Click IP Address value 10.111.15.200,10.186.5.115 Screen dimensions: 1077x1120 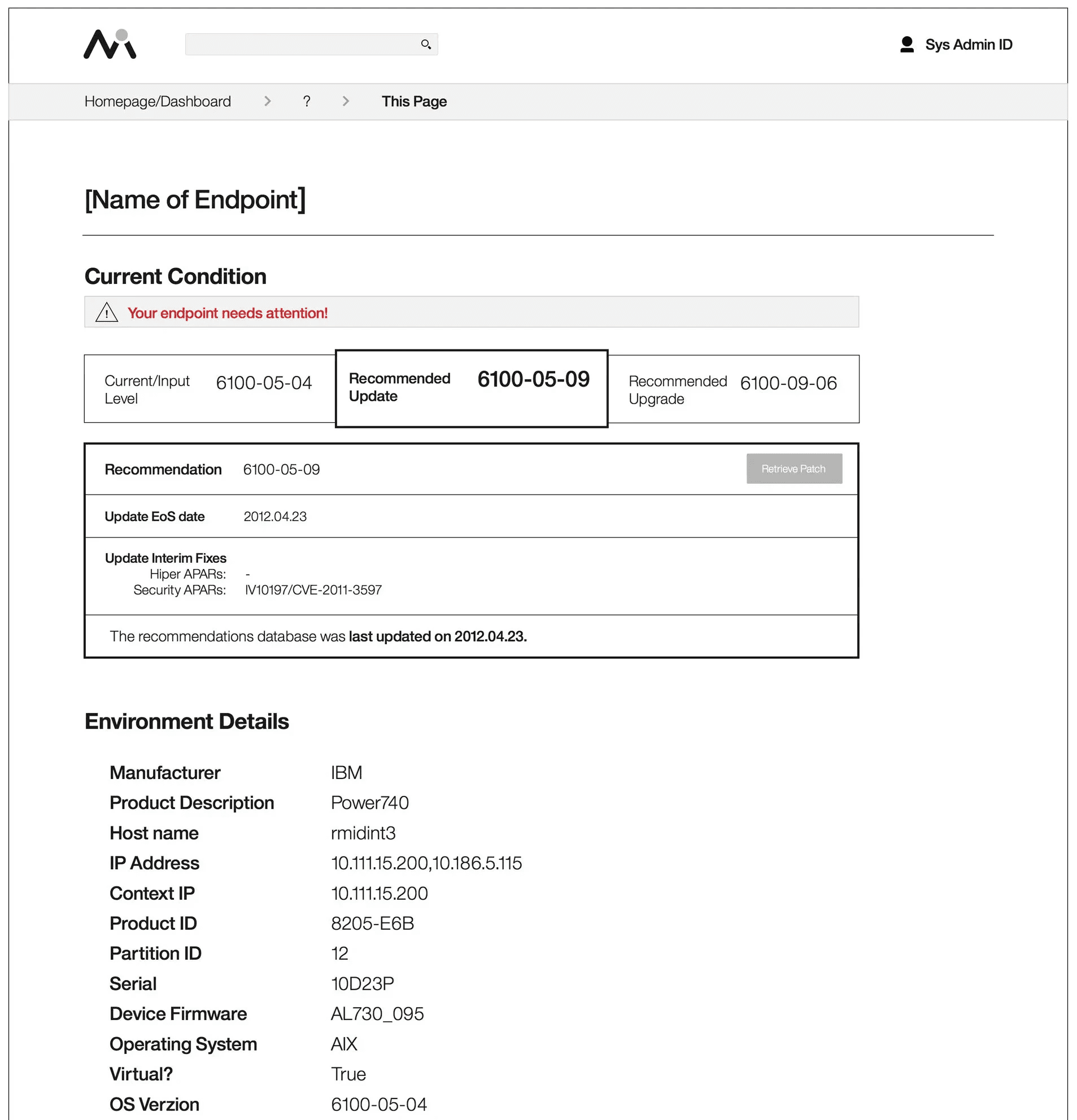pos(426,863)
